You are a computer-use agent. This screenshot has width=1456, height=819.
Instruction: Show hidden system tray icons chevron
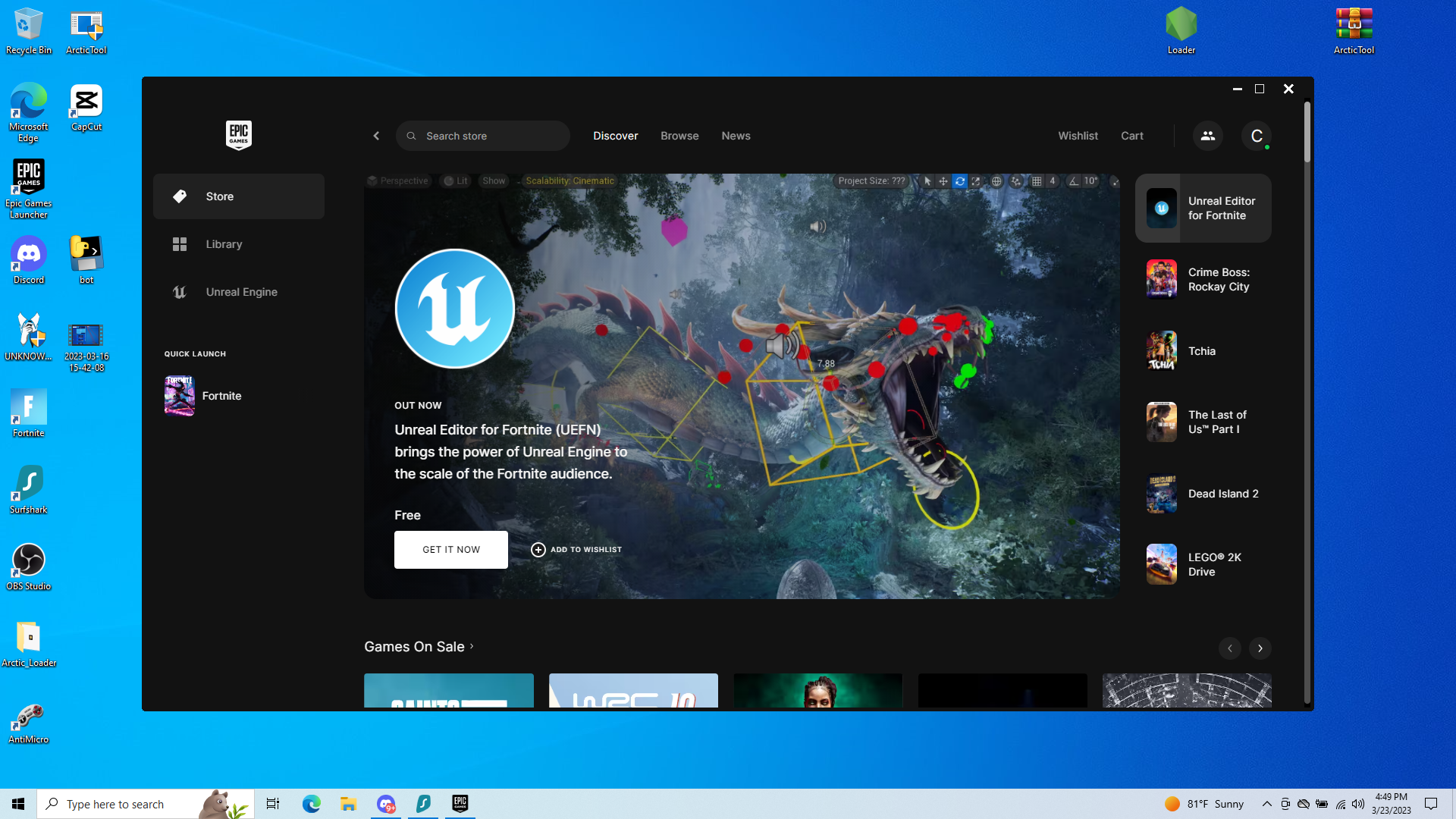[1266, 804]
